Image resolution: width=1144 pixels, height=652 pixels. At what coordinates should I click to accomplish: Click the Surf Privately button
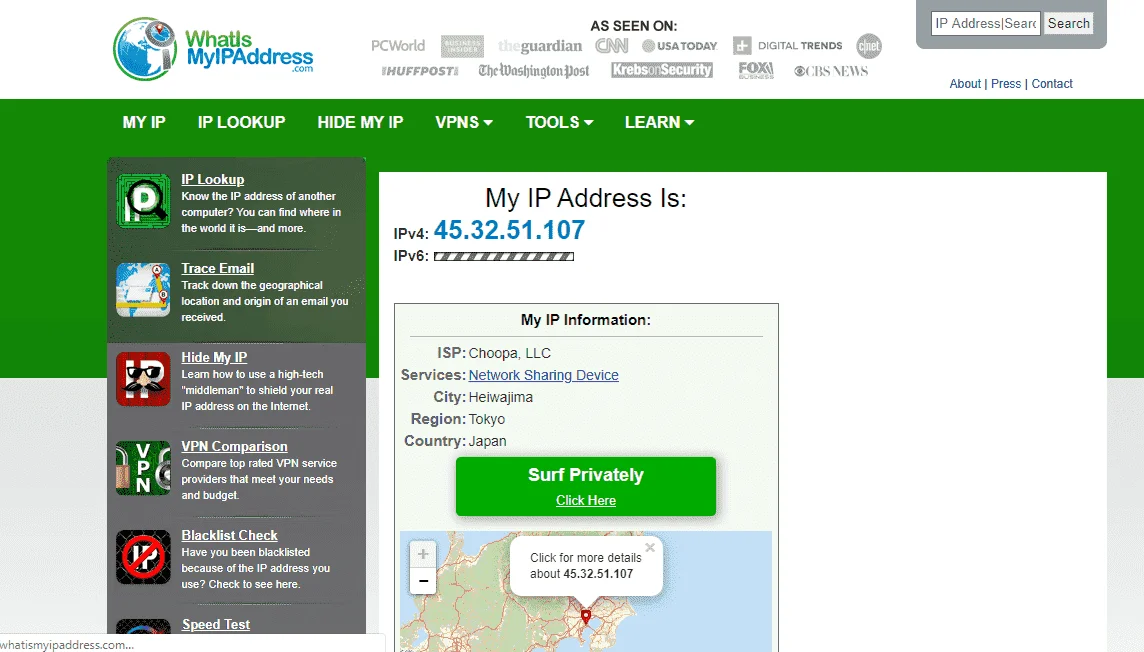tap(586, 486)
